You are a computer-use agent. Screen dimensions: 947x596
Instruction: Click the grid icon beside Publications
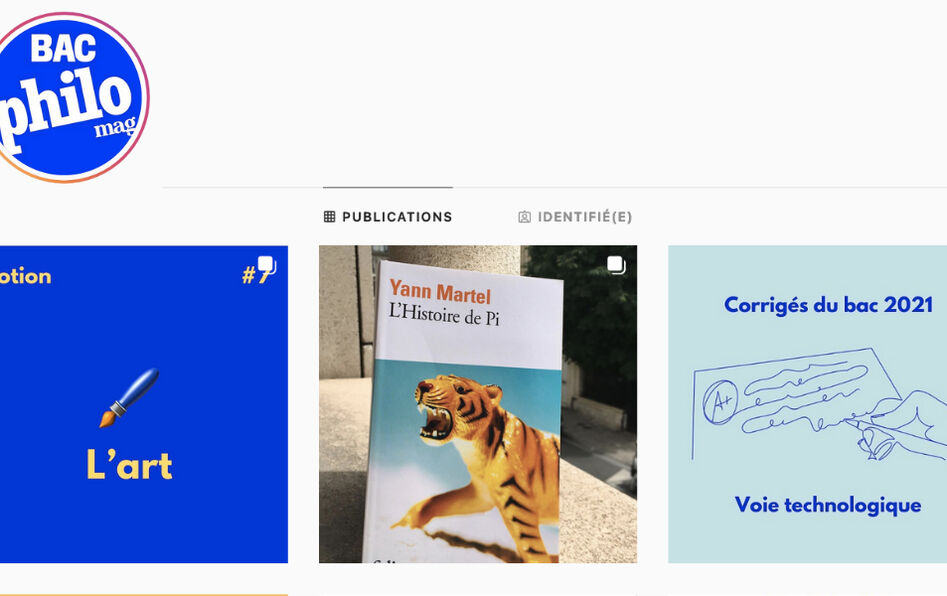[329, 217]
